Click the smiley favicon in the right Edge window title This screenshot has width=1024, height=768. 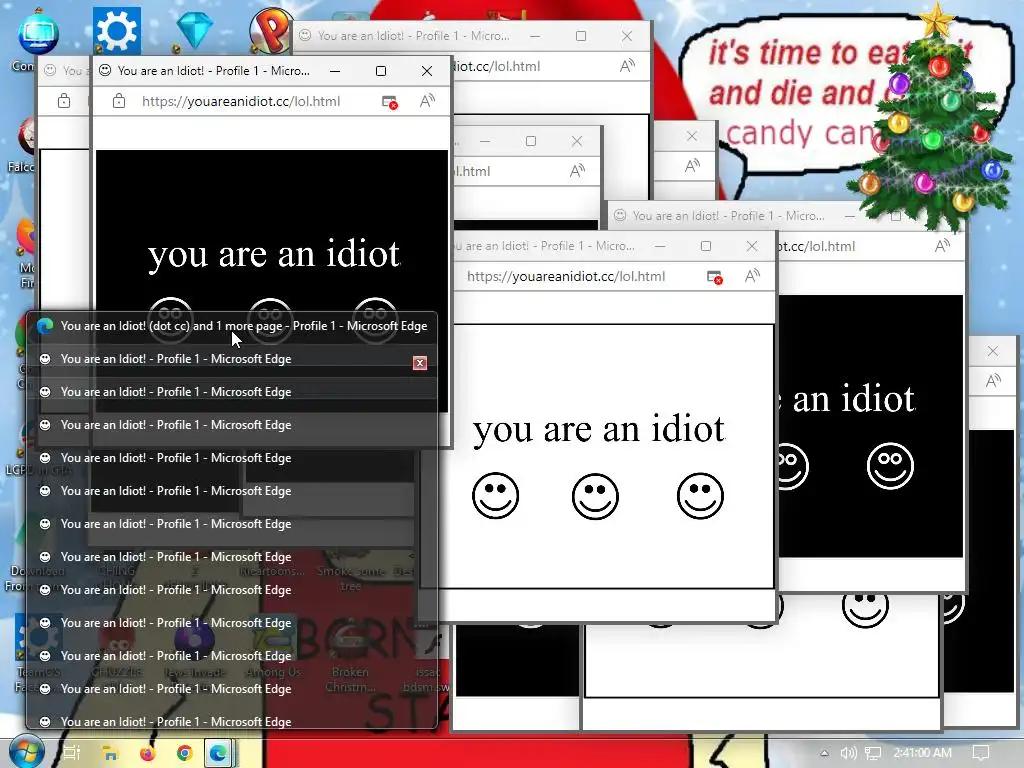pyautogui.click(x=620, y=216)
